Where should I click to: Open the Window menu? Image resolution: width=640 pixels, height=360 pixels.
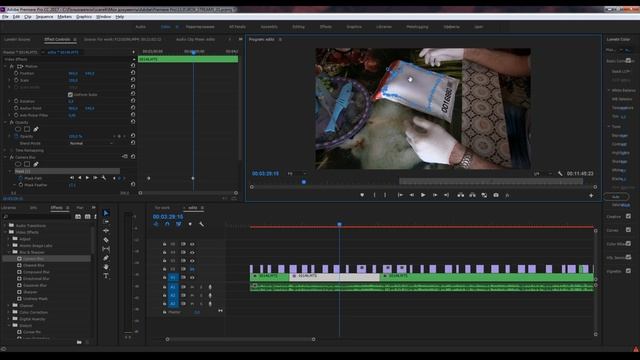103,17
